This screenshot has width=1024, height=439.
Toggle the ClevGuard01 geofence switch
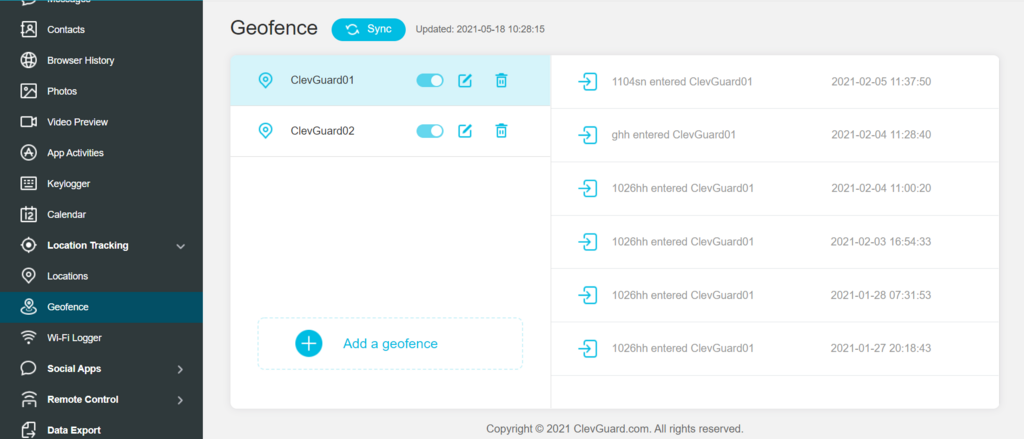pyautogui.click(x=430, y=80)
